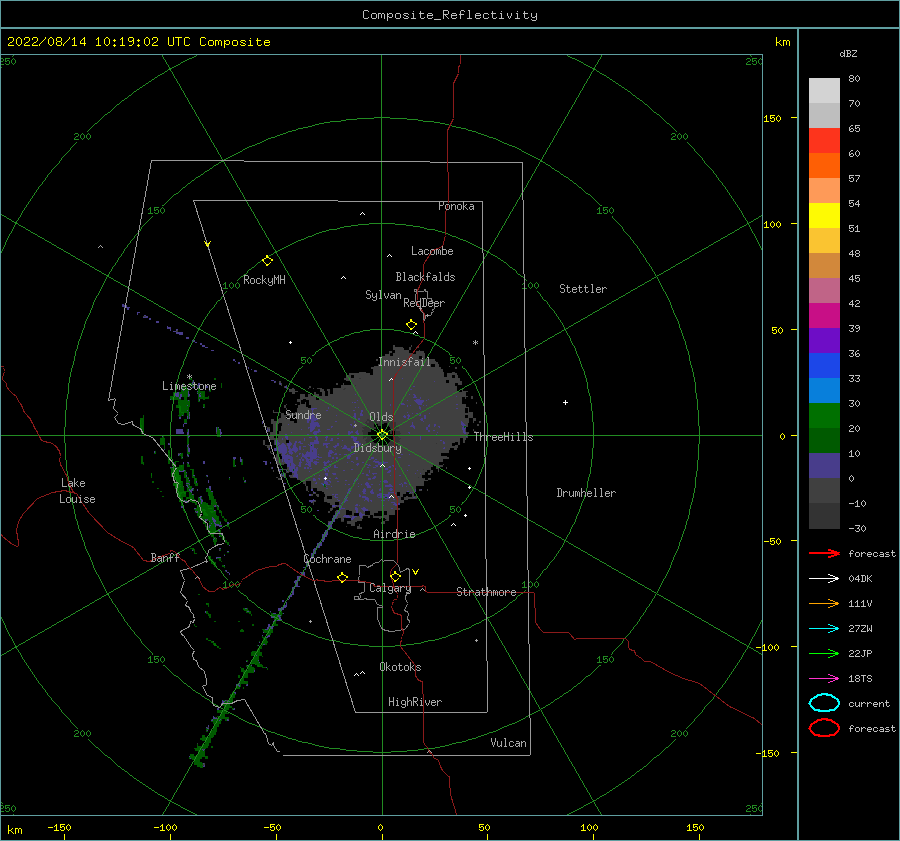Click the Ponoka city label
The width and height of the screenshot is (900, 841).
[x=456, y=206]
